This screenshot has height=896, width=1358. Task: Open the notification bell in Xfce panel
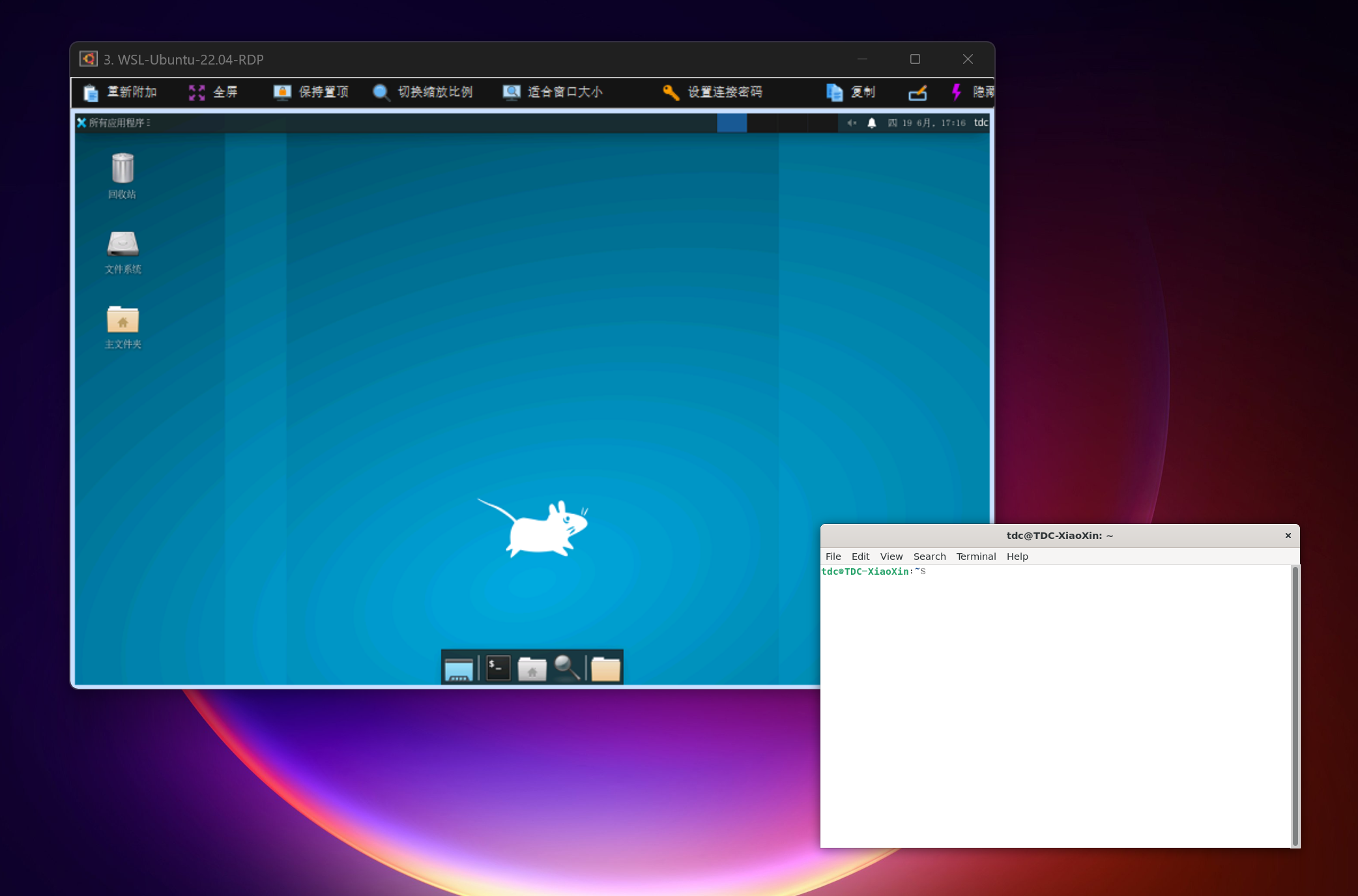click(872, 123)
